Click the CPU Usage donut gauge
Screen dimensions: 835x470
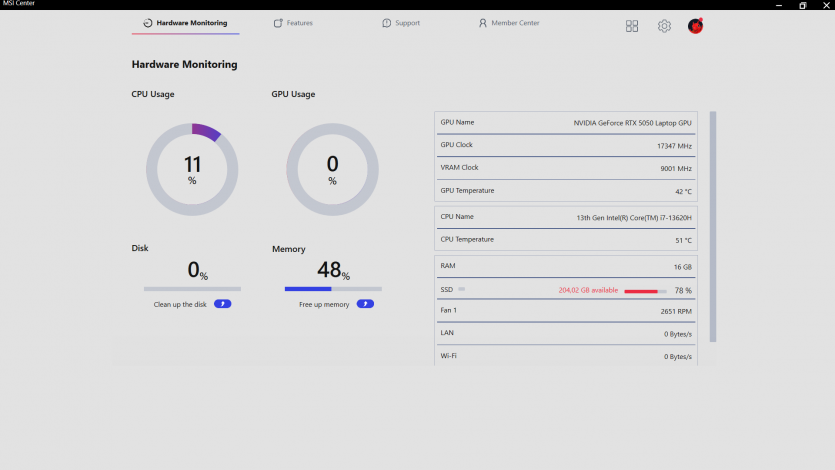pyautogui.click(x=192, y=169)
